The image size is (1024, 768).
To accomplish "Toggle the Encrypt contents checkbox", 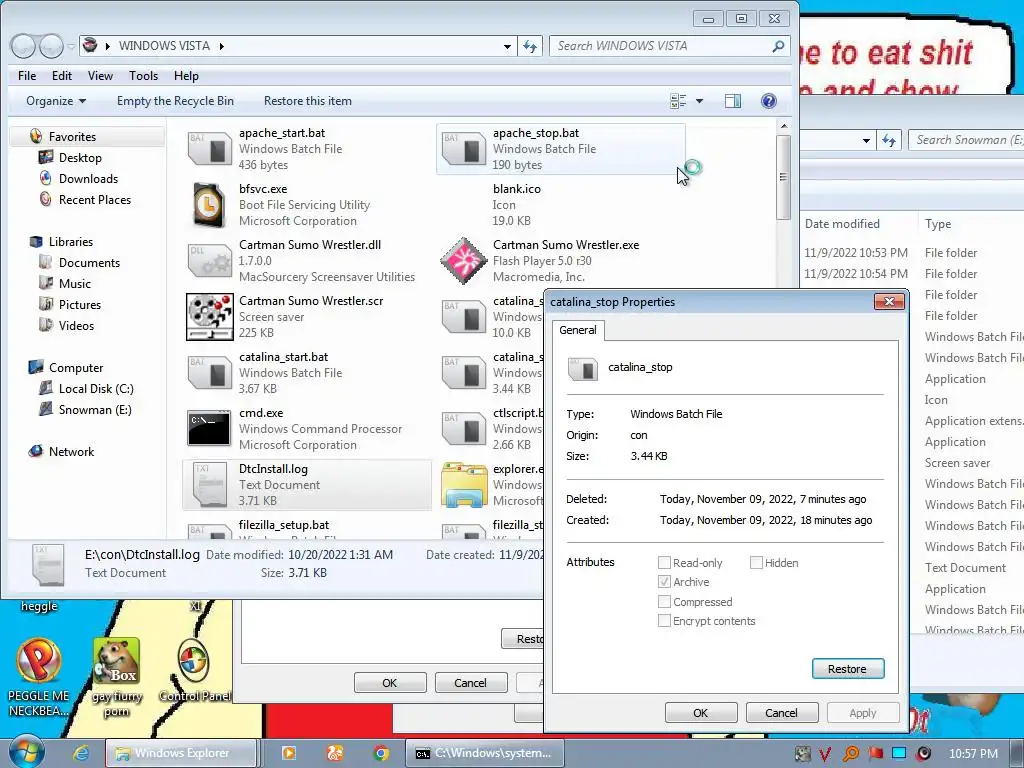I will click(x=664, y=620).
